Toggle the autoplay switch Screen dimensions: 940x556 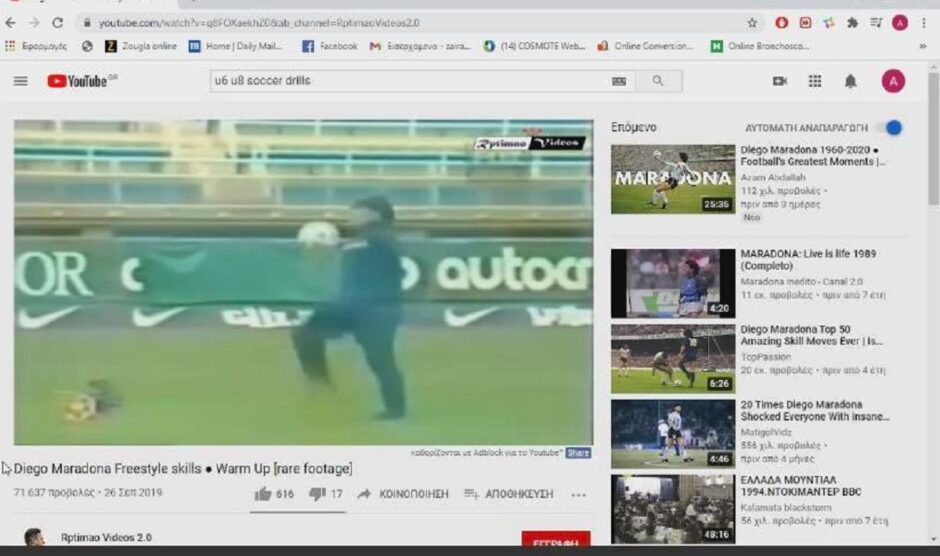[x=888, y=128]
